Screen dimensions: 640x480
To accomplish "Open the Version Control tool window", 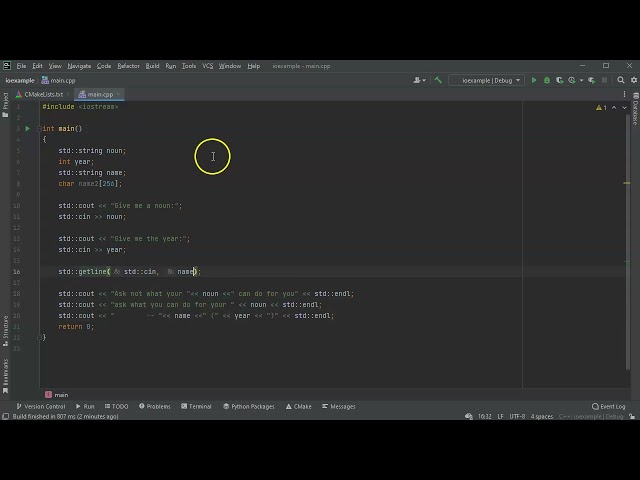I will 40,407.
